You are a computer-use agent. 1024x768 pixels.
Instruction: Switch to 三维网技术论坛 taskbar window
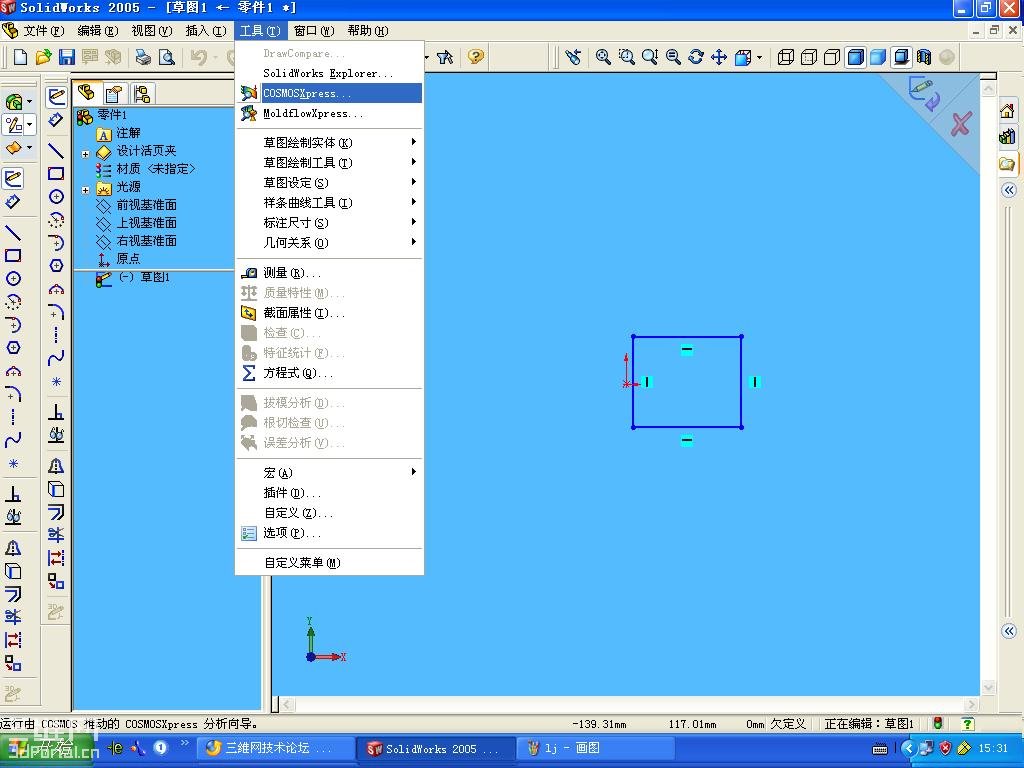(x=276, y=748)
